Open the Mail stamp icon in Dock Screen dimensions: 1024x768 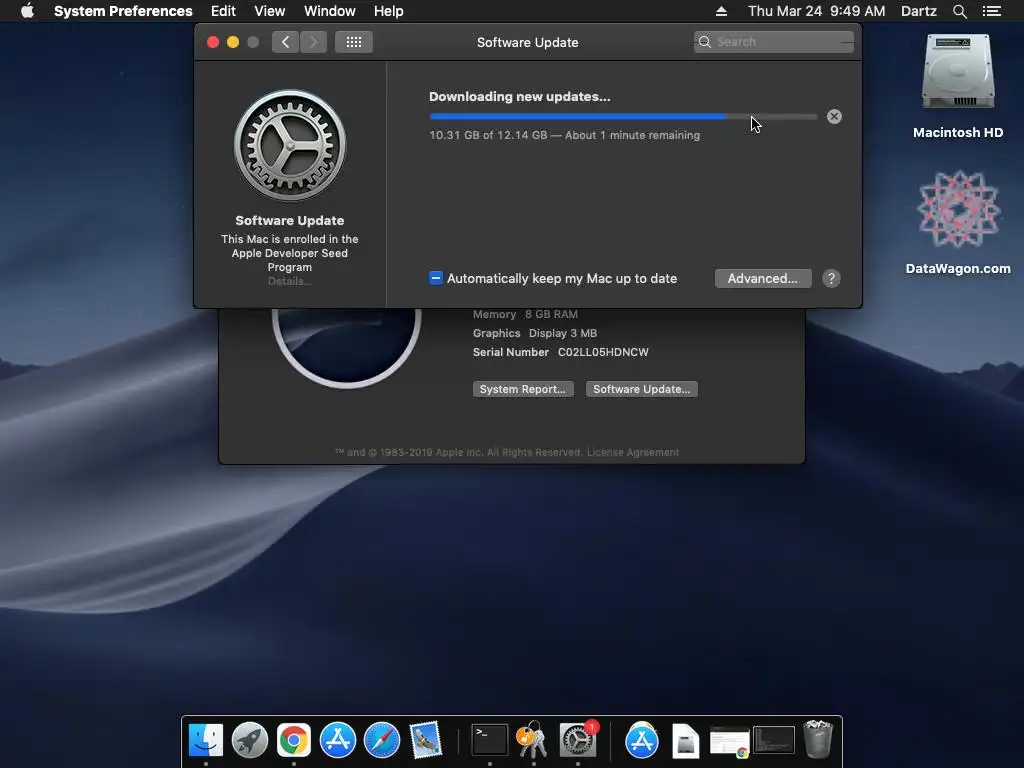pos(426,741)
